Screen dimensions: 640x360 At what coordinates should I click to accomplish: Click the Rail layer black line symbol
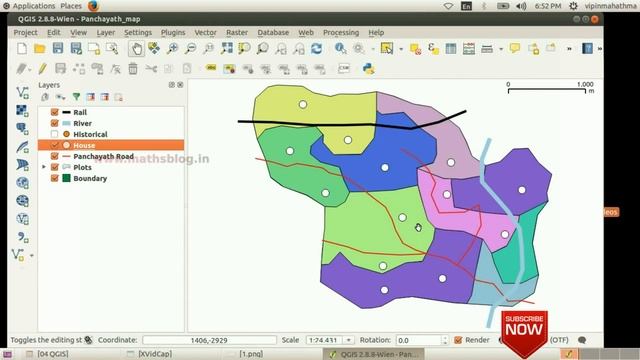pos(66,112)
